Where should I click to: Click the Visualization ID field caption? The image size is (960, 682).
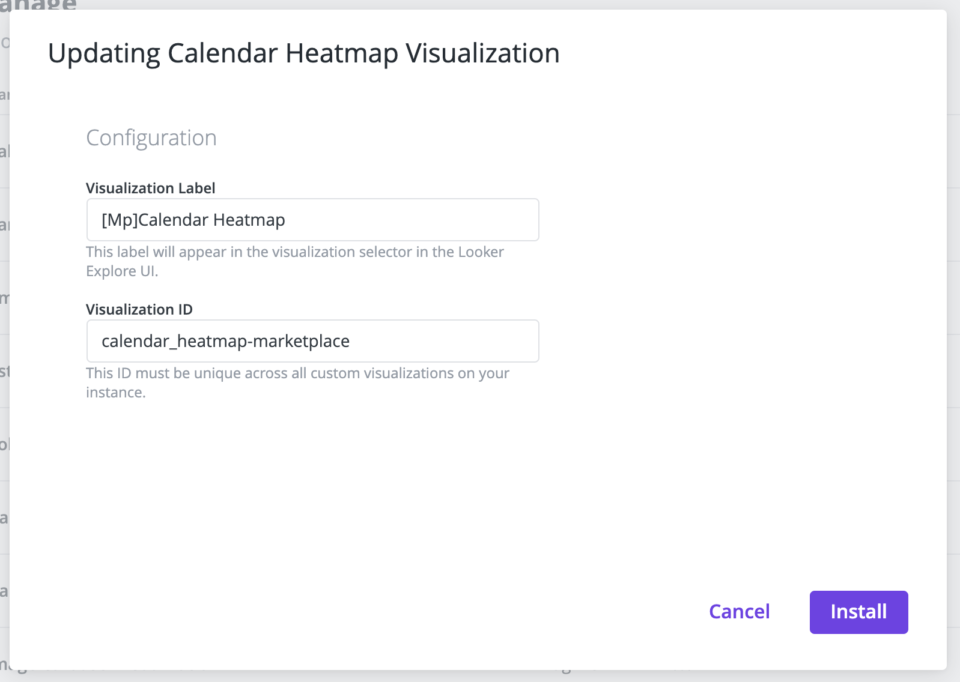[x=139, y=309]
